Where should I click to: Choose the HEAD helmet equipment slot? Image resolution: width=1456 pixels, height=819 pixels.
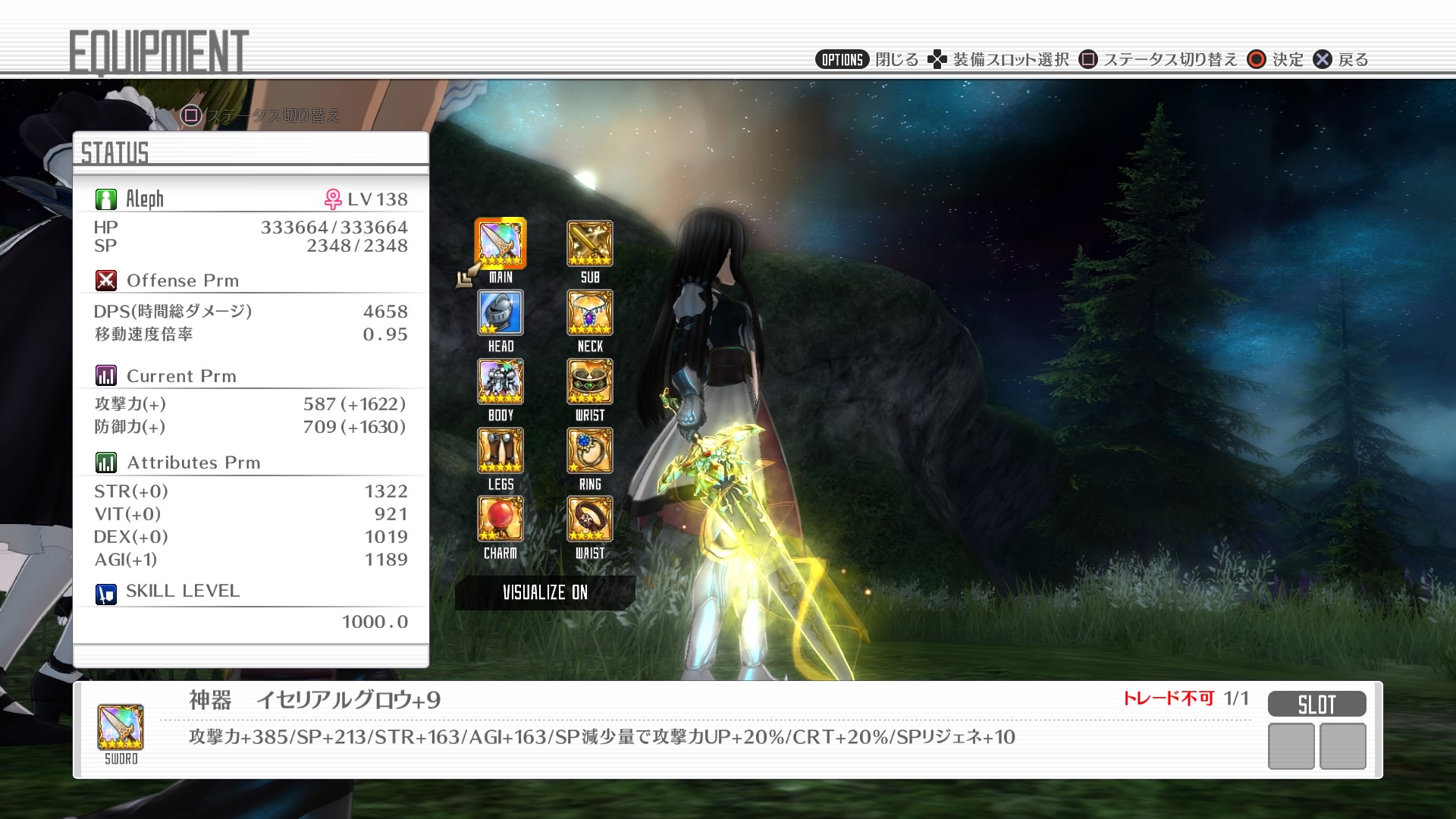500,312
